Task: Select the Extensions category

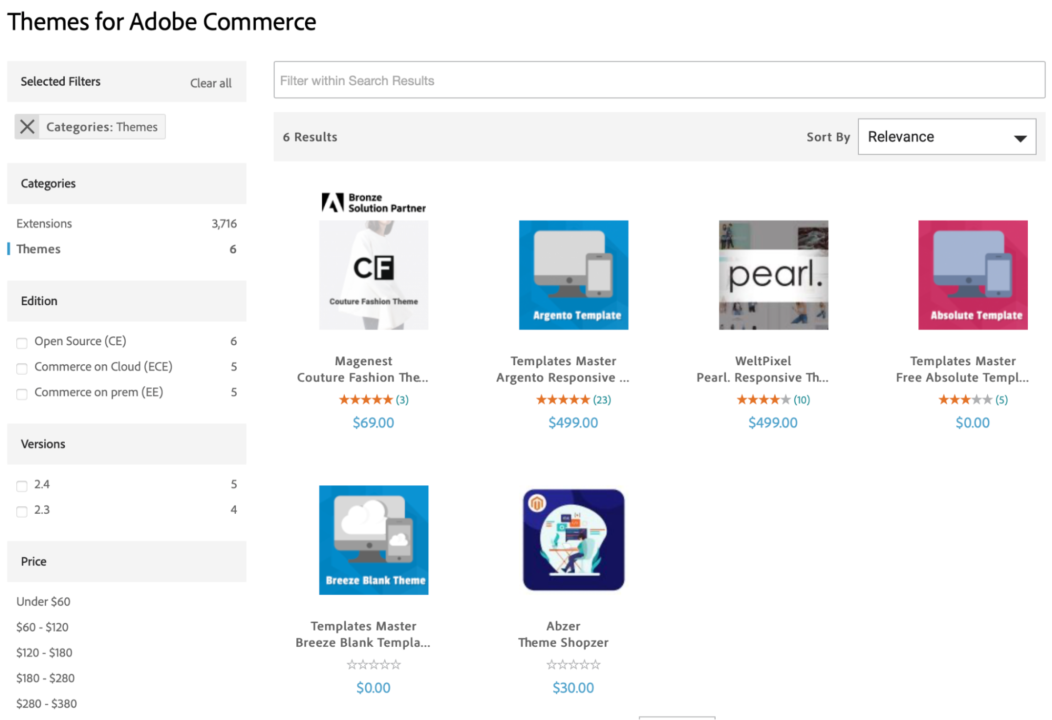Action: pyautogui.click(x=44, y=223)
